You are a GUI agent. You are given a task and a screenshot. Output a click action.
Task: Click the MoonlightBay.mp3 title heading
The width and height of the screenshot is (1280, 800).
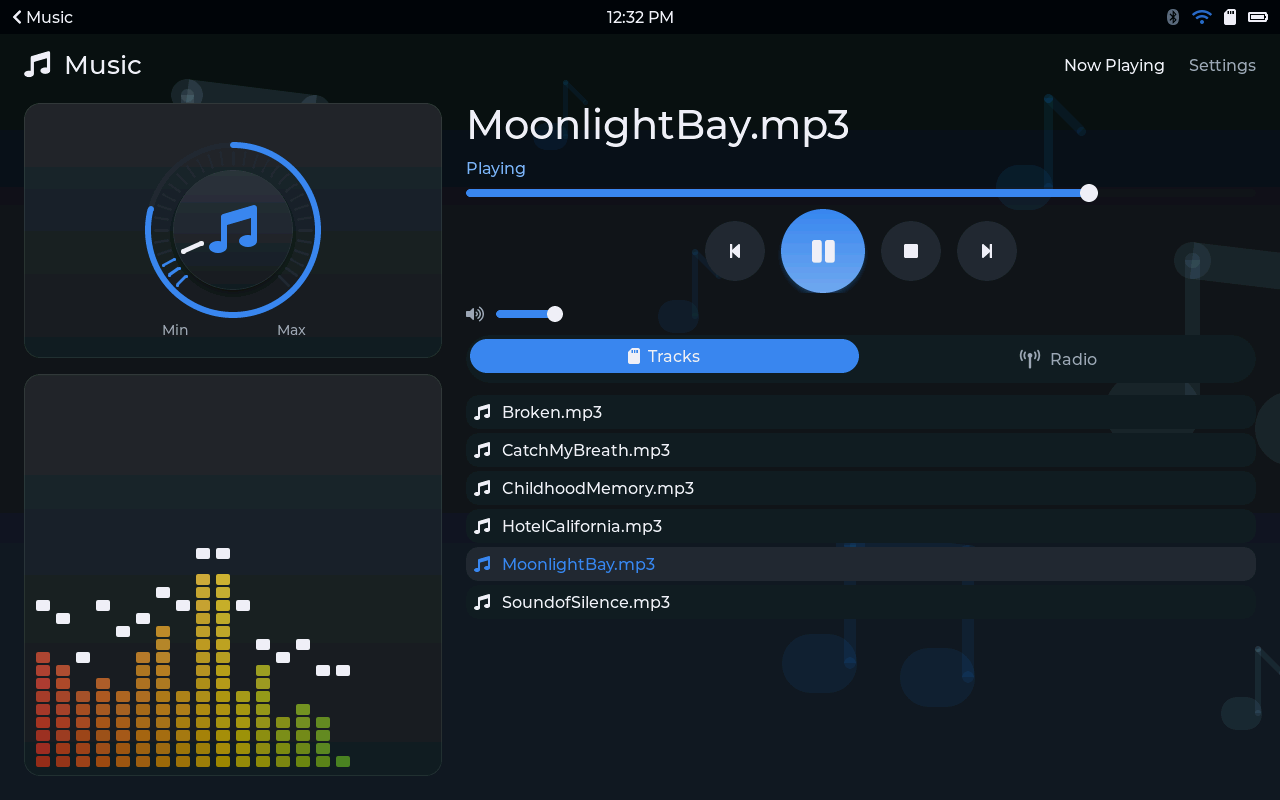[658, 125]
